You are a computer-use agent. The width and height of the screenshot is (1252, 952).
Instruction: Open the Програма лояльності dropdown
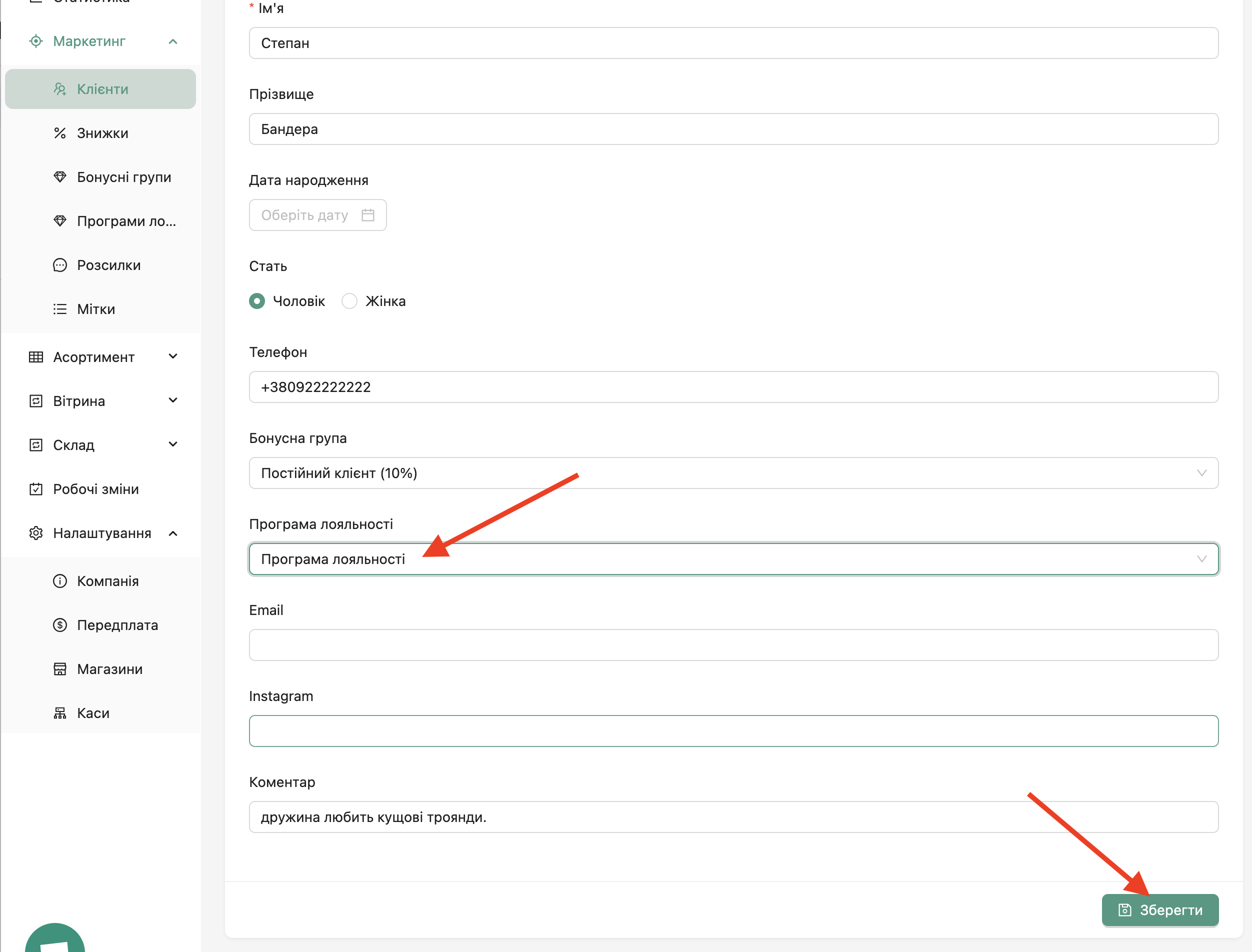[x=733, y=559]
